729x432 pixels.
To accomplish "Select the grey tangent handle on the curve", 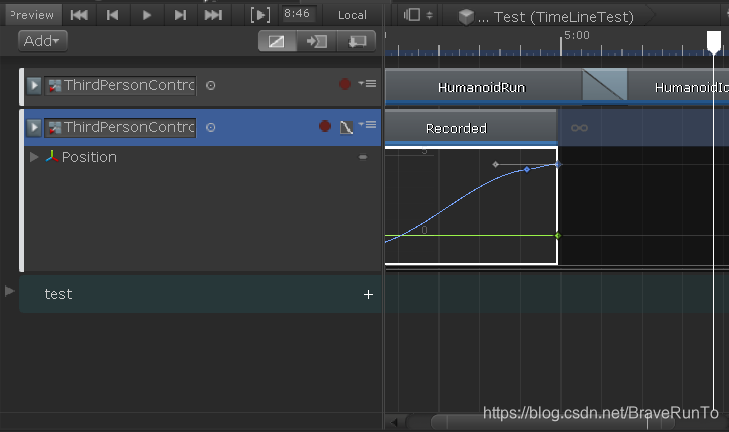I will [x=496, y=164].
